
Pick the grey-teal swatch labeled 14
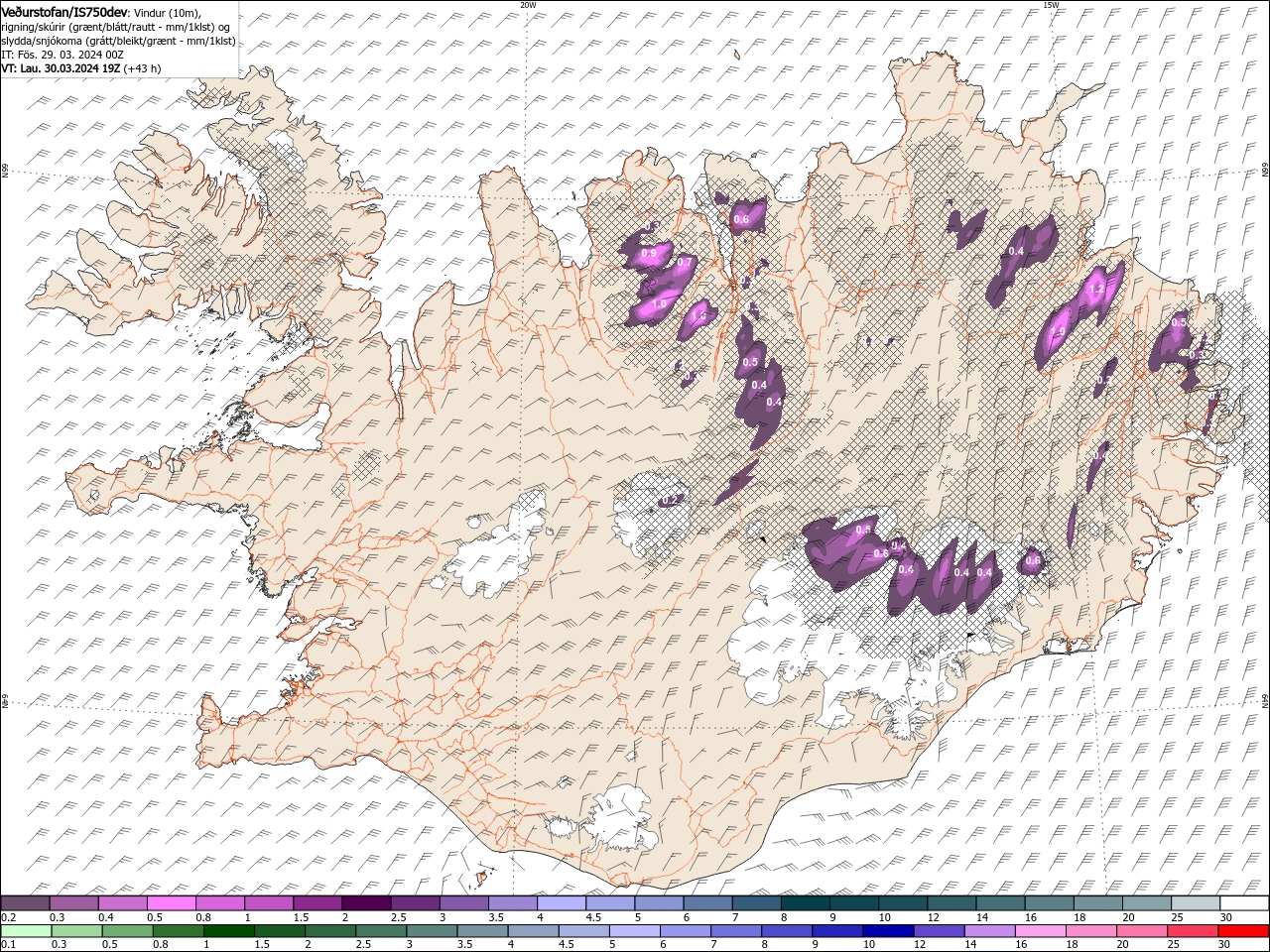click(x=1000, y=903)
